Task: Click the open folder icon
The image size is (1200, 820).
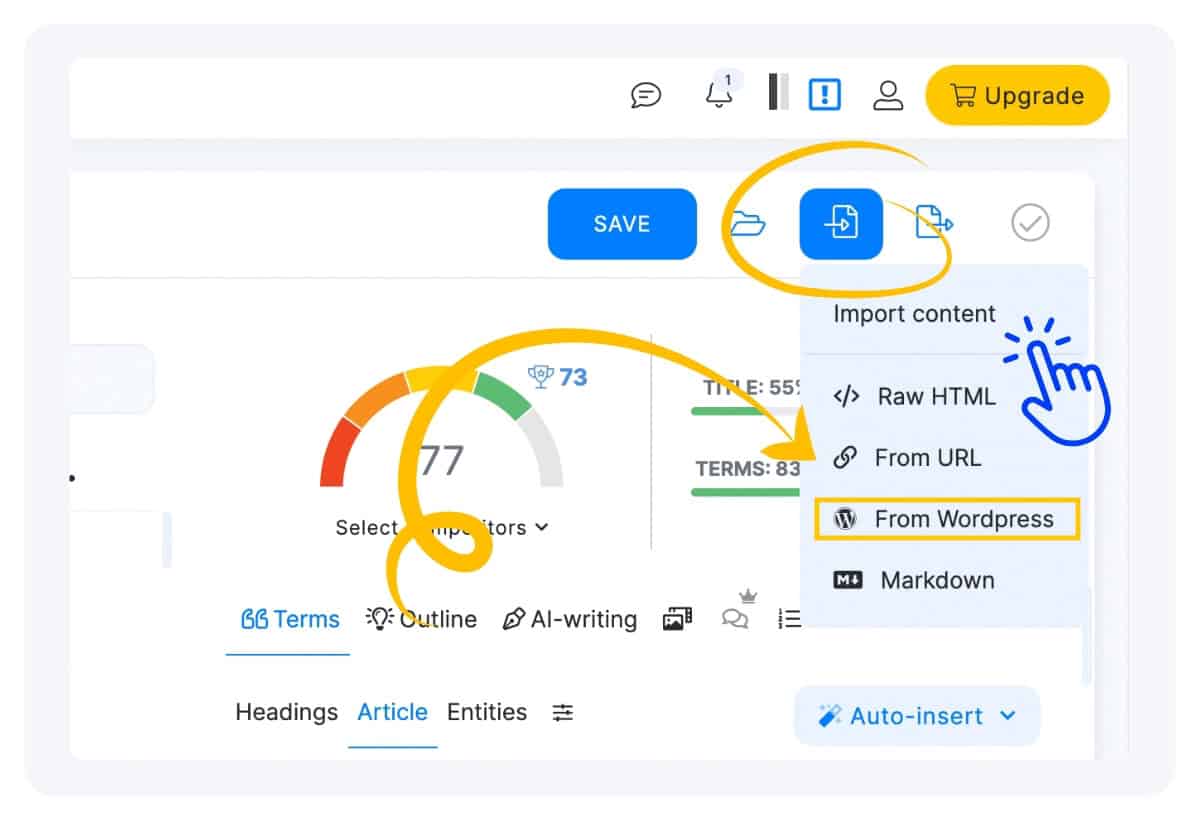Action: (747, 223)
